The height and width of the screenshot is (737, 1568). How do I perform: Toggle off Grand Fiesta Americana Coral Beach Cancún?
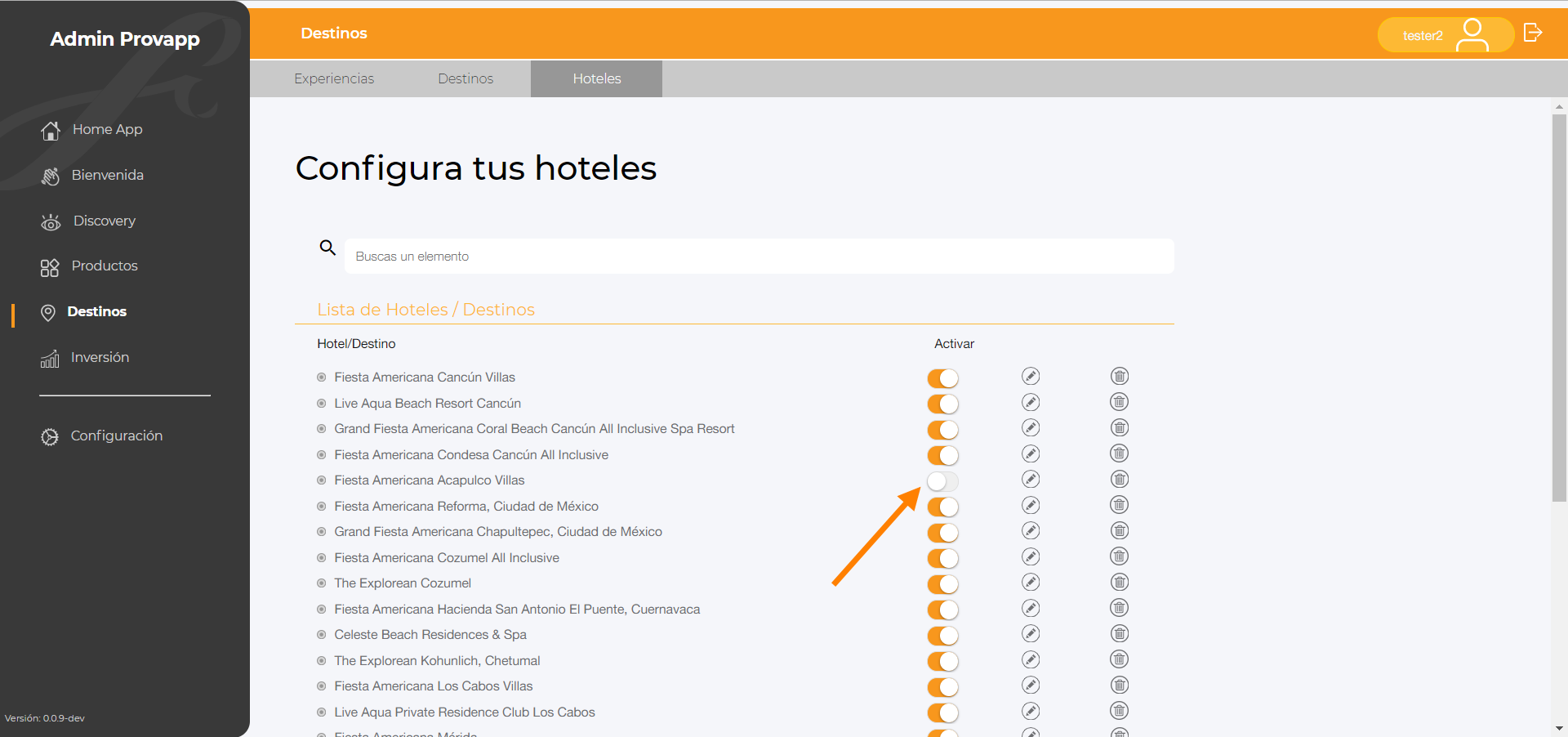coord(942,430)
